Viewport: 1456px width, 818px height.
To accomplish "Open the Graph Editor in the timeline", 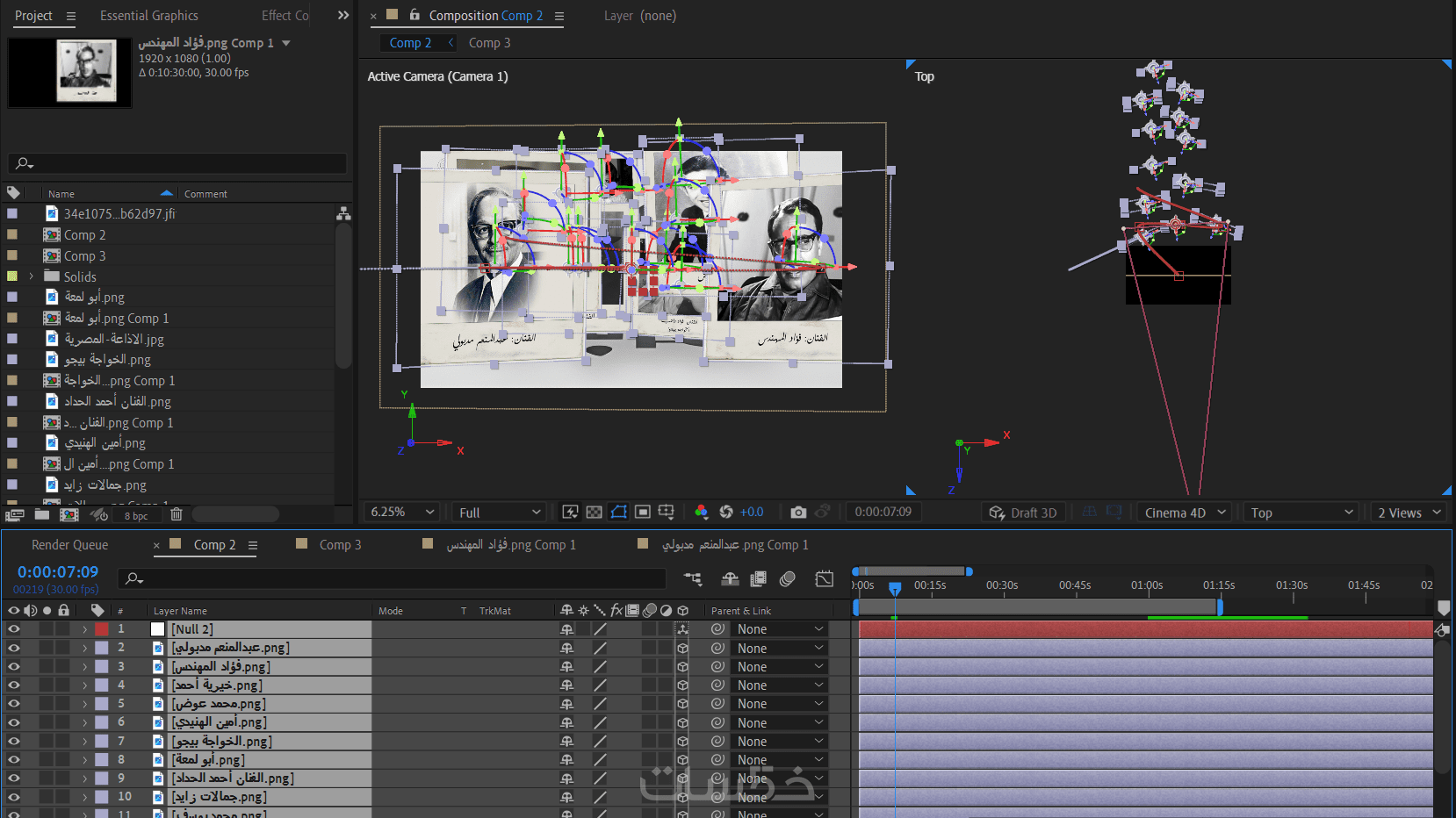I will point(824,578).
